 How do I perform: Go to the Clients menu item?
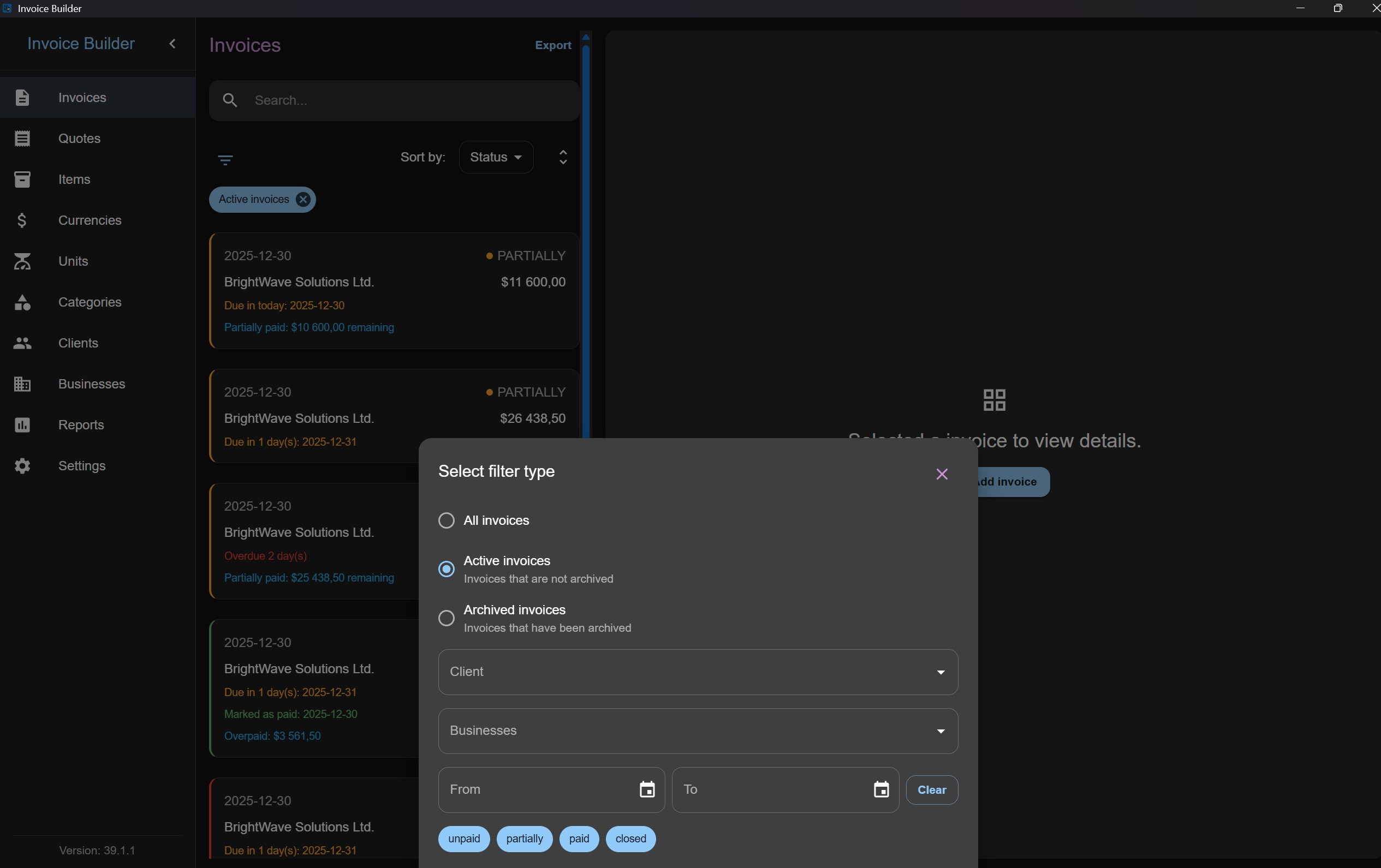point(98,343)
